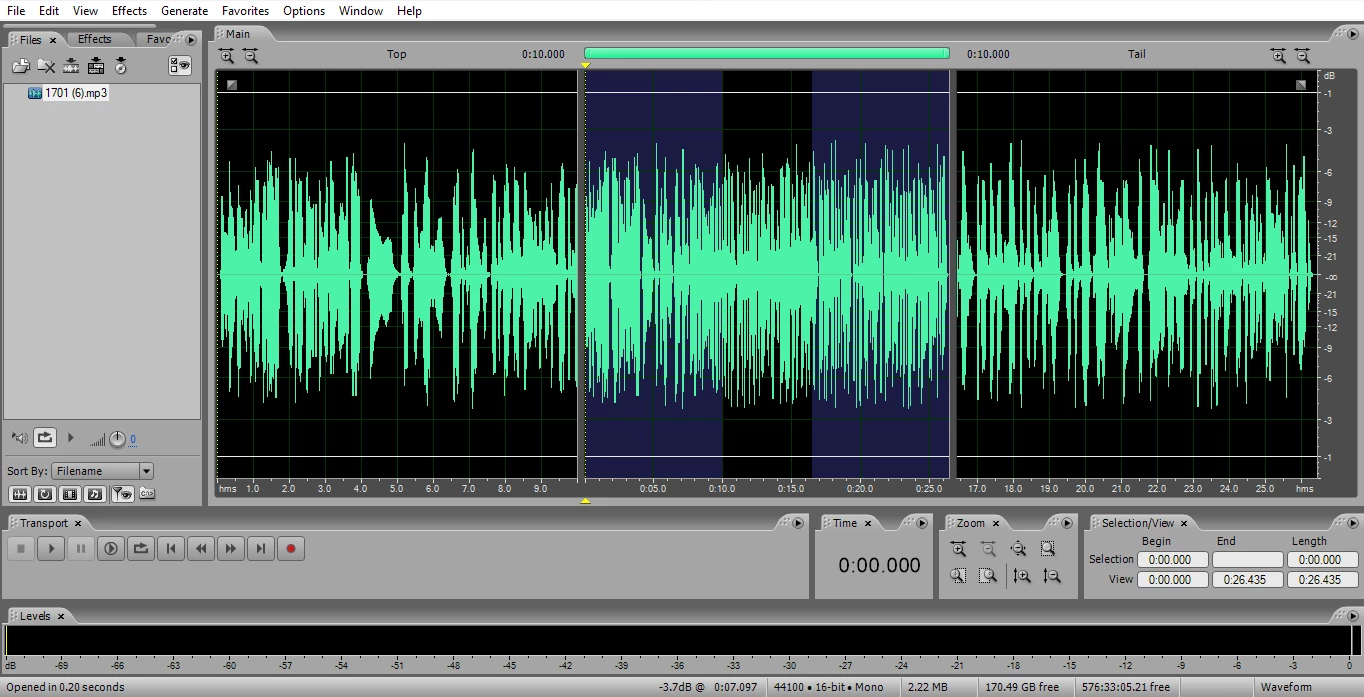1364x697 pixels.
Task: Open the Window menu
Action: tap(361, 11)
